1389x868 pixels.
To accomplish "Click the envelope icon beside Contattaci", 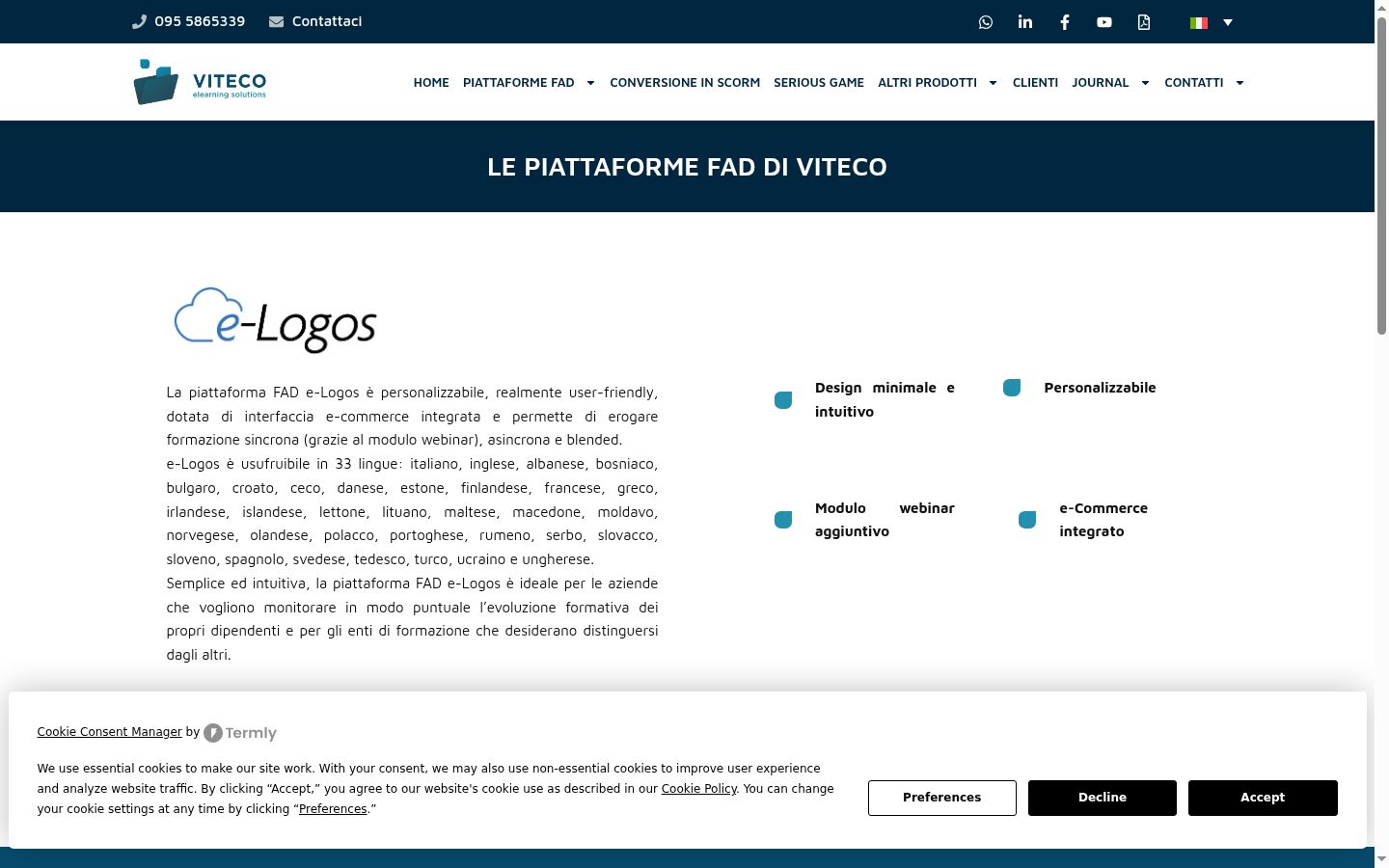I will point(276,21).
